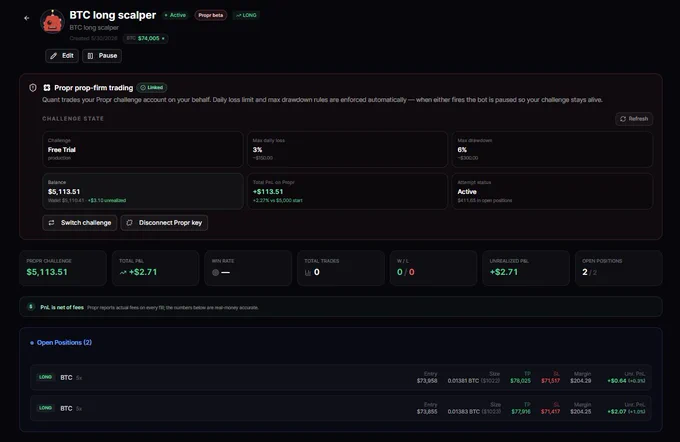The width and height of the screenshot is (680, 442).
Task: Click the Propr beta badge
Action: 210,15
